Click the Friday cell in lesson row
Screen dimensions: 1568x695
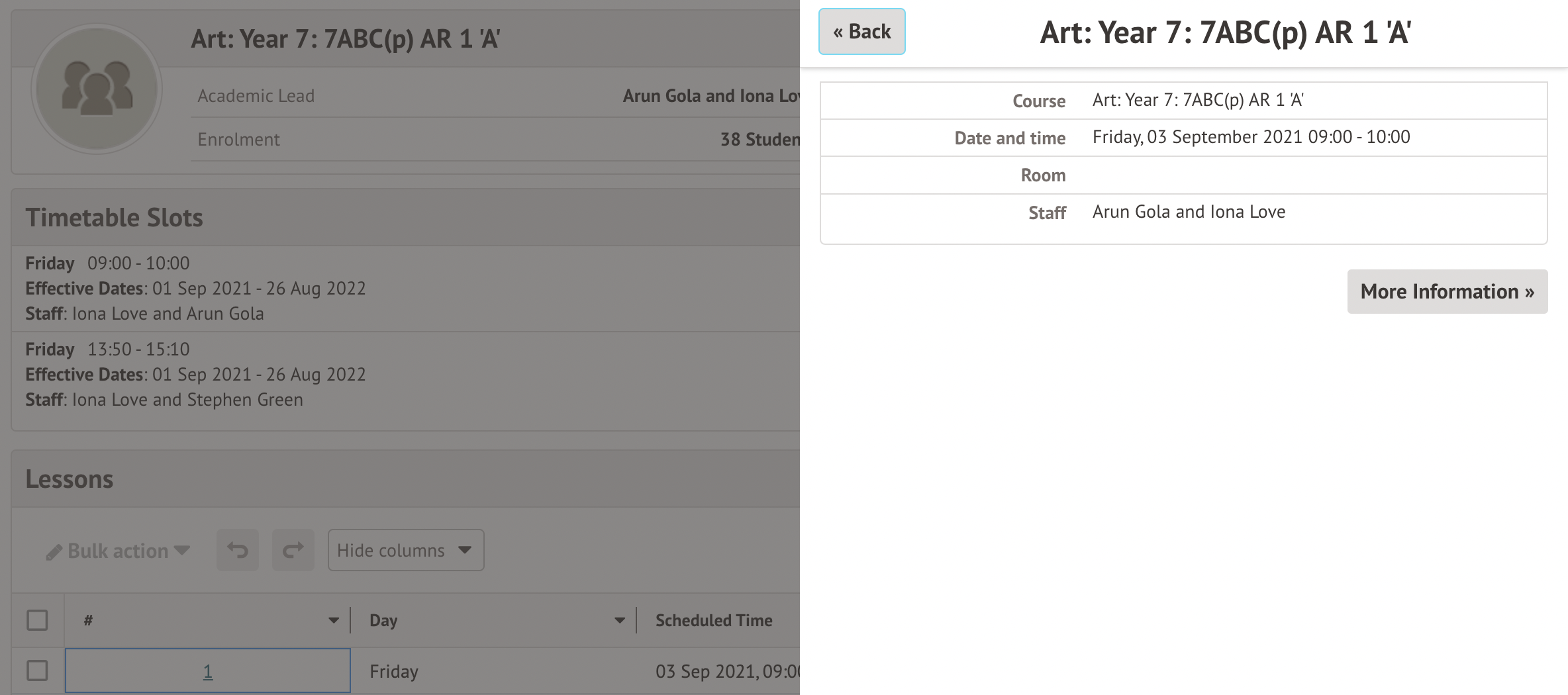[x=394, y=671]
